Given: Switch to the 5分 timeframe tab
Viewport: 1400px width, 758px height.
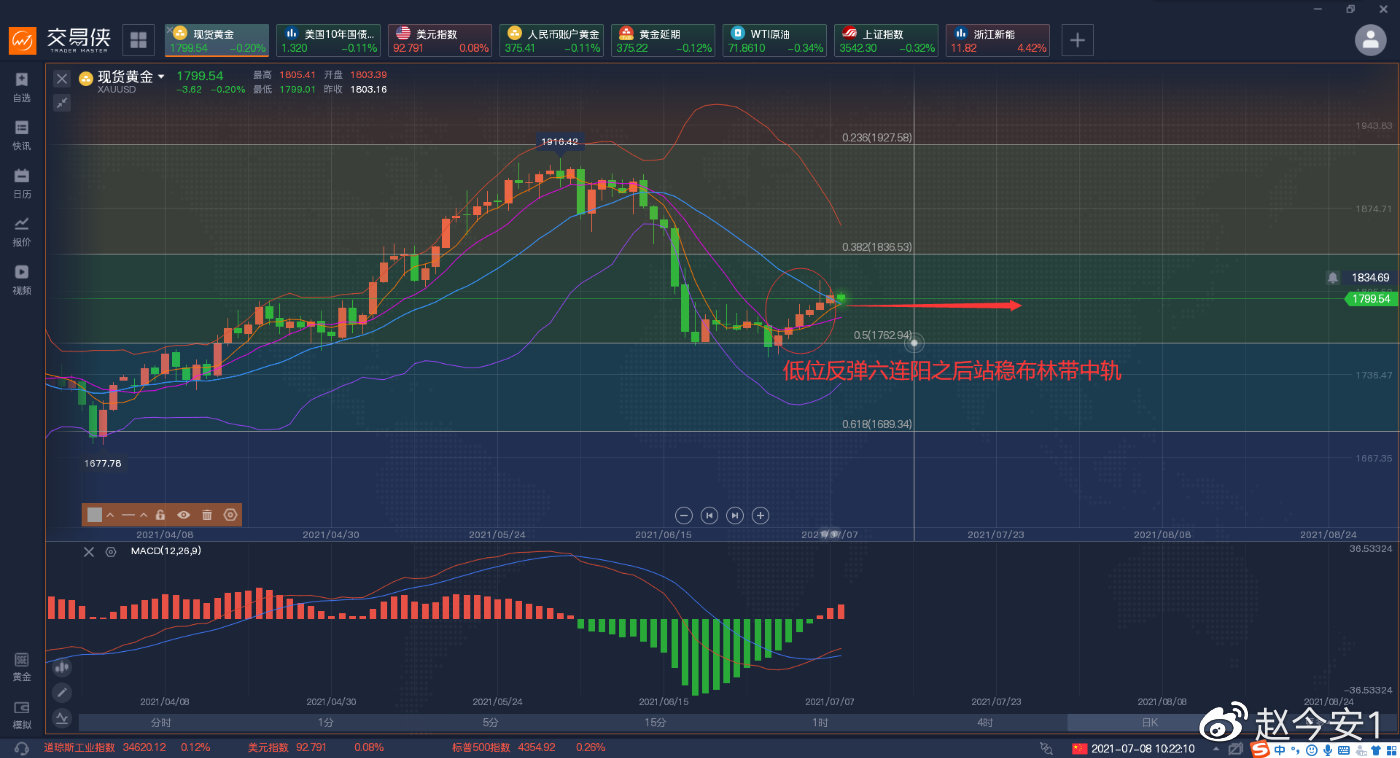Looking at the screenshot, I should point(490,722).
